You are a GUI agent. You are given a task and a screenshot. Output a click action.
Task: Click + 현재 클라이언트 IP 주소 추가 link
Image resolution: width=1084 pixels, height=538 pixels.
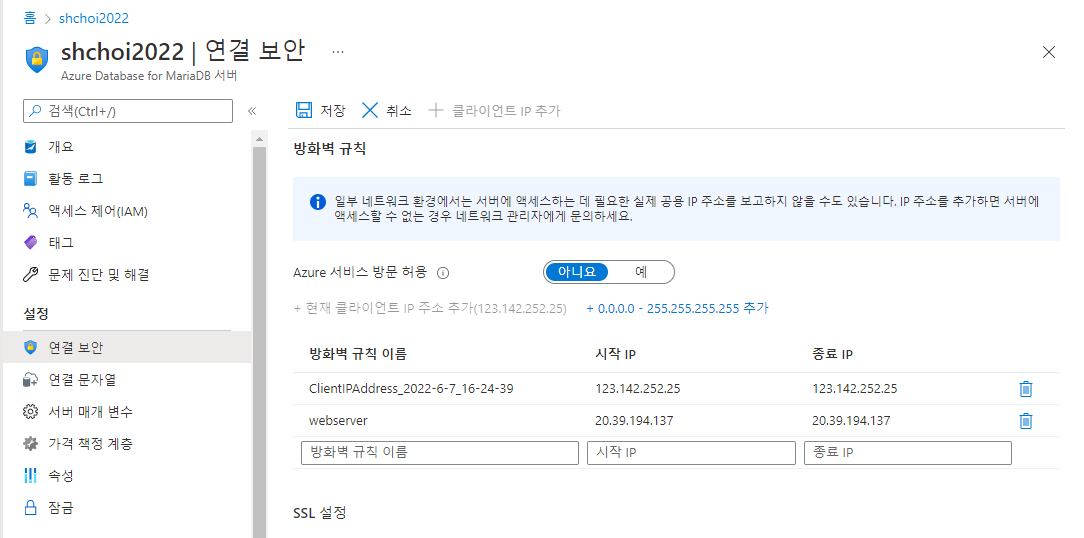click(x=430, y=308)
